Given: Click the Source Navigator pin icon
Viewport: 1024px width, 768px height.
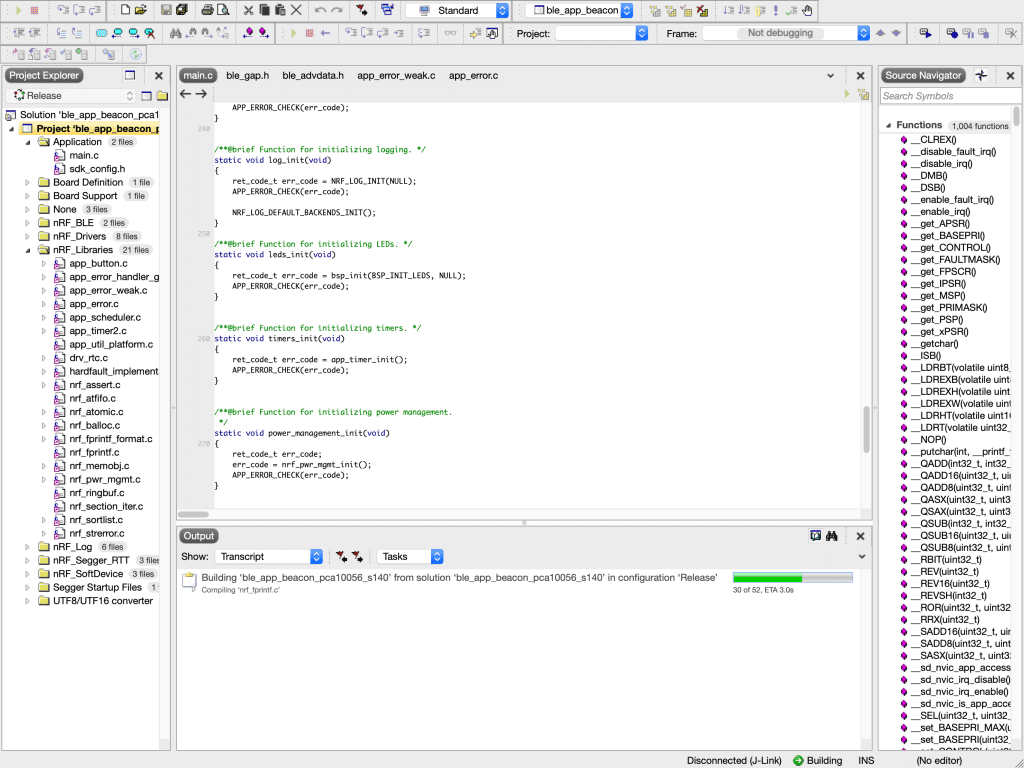Looking at the screenshot, I should tap(981, 75).
